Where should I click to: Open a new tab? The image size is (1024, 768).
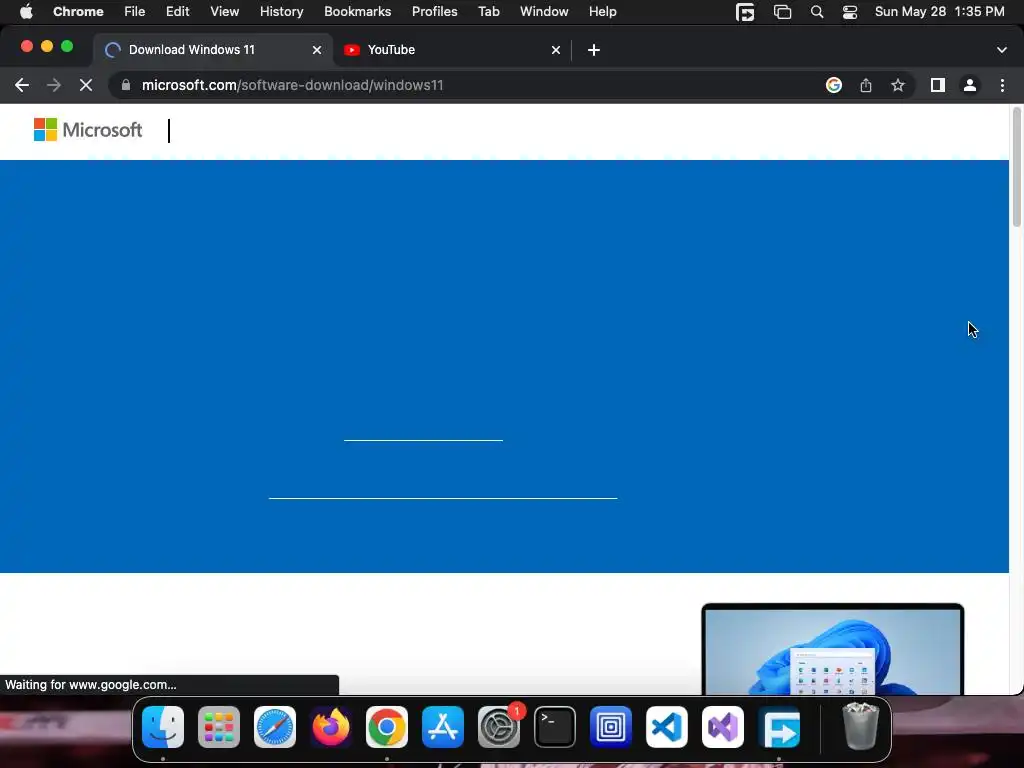click(594, 50)
